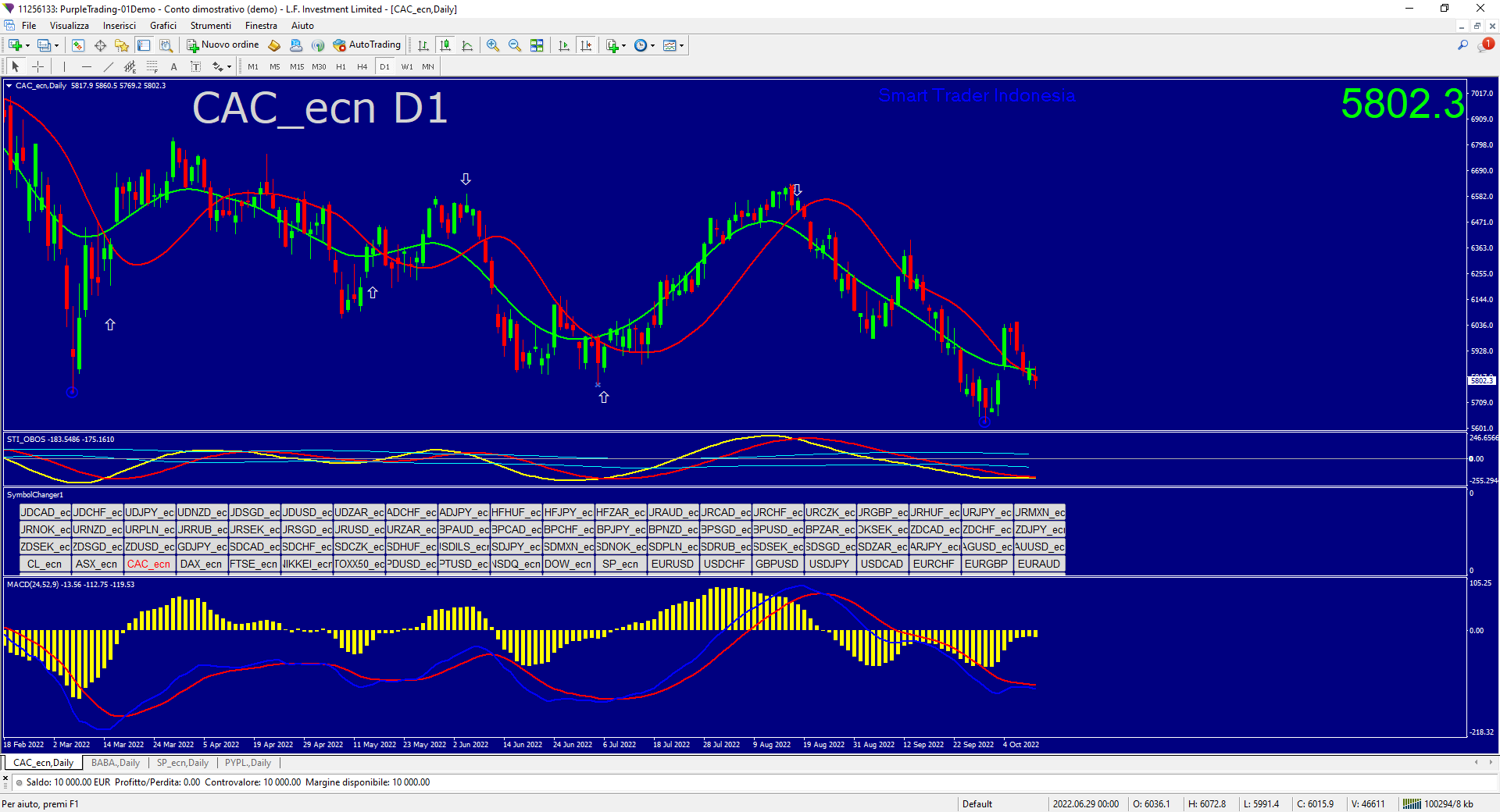
Task: Open the Data Window crosshair icon
Action: click(x=100, y=45)
